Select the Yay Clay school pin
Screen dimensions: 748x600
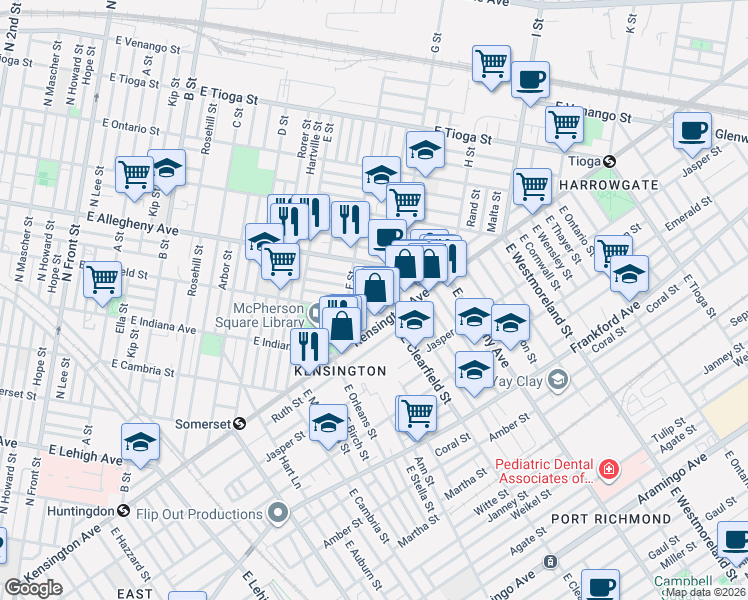[x=558, y=380]
